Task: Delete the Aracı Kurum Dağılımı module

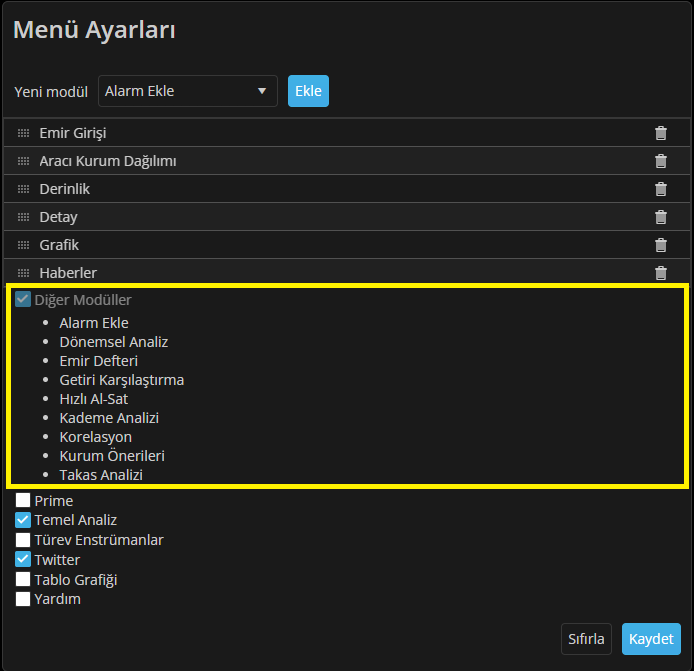Action: pos(660,161)
